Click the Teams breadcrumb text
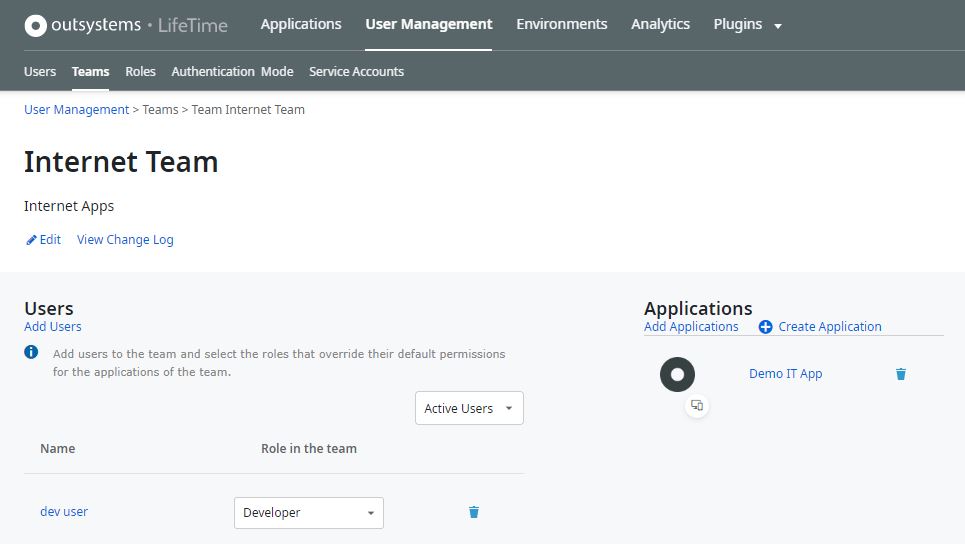The width and height of the screenshot is (965, 544). click(x=160, y=110)
